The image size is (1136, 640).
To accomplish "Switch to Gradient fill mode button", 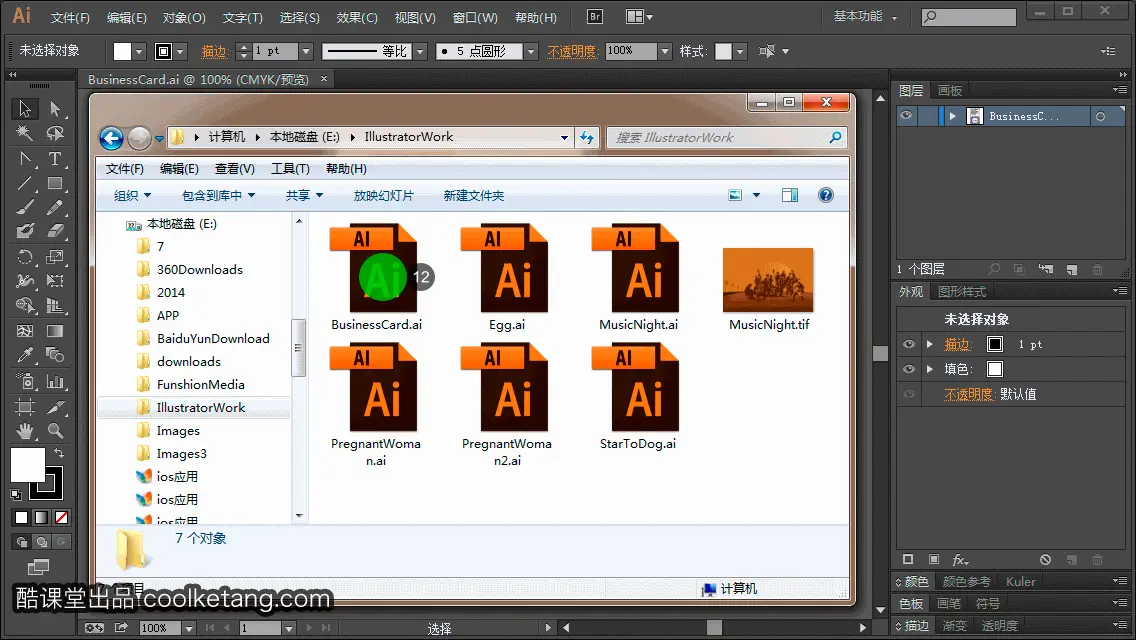I will (x=41, y=518).
